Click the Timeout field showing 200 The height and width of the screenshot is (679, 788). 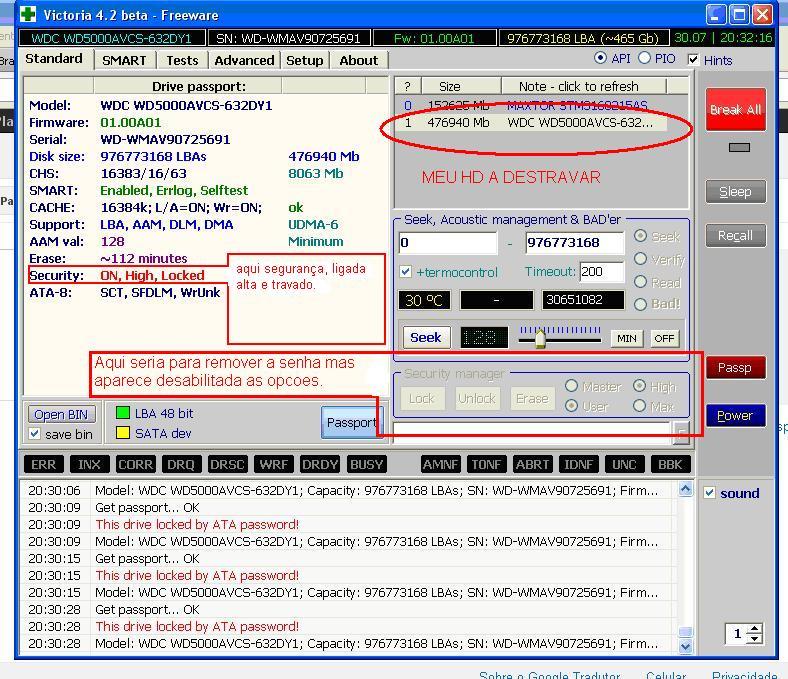[602, 272]
